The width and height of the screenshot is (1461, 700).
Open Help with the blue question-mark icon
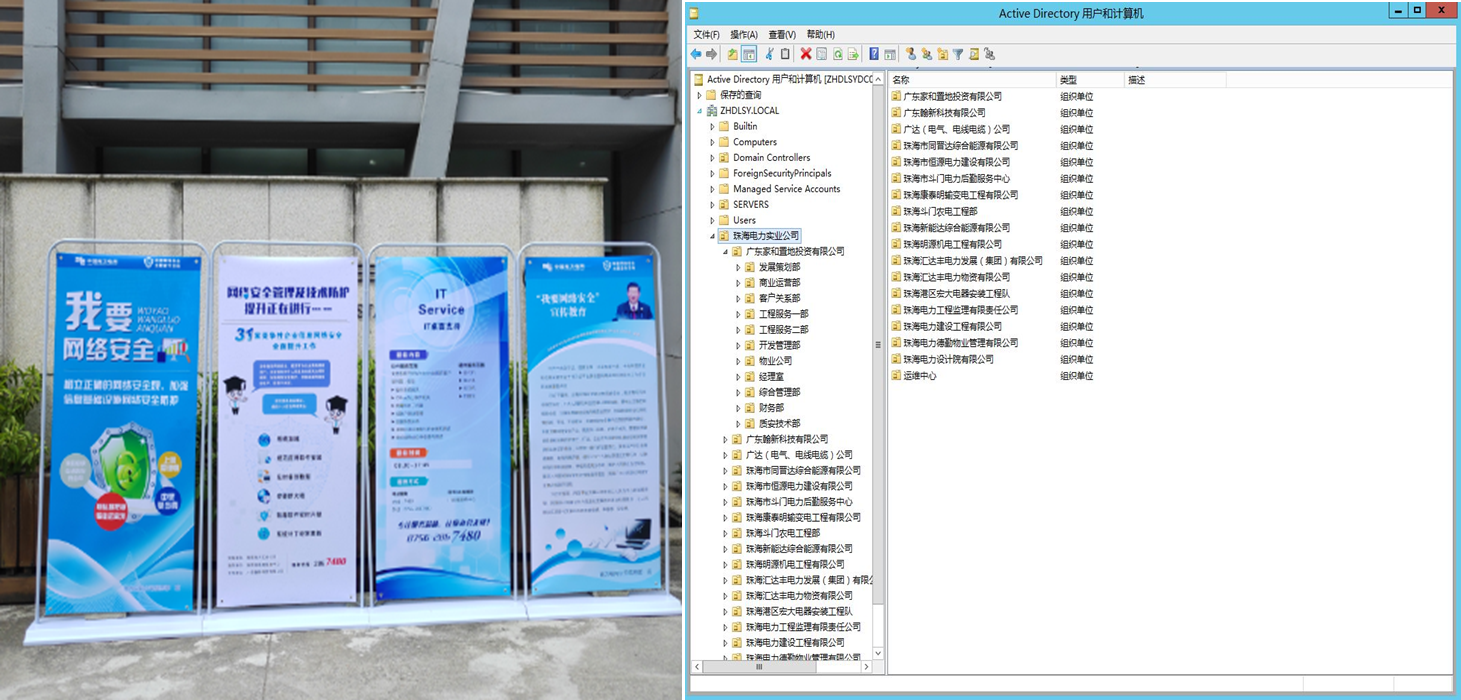(x=874, y=54)
